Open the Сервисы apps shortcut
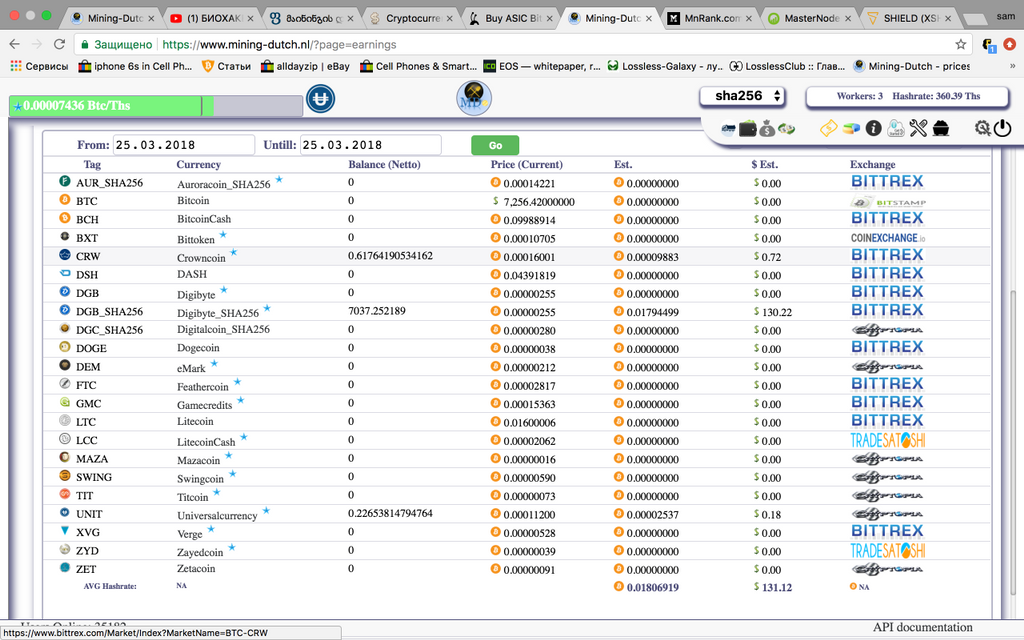The height and width of the screenshot is (640, 1024). point(39,66)
